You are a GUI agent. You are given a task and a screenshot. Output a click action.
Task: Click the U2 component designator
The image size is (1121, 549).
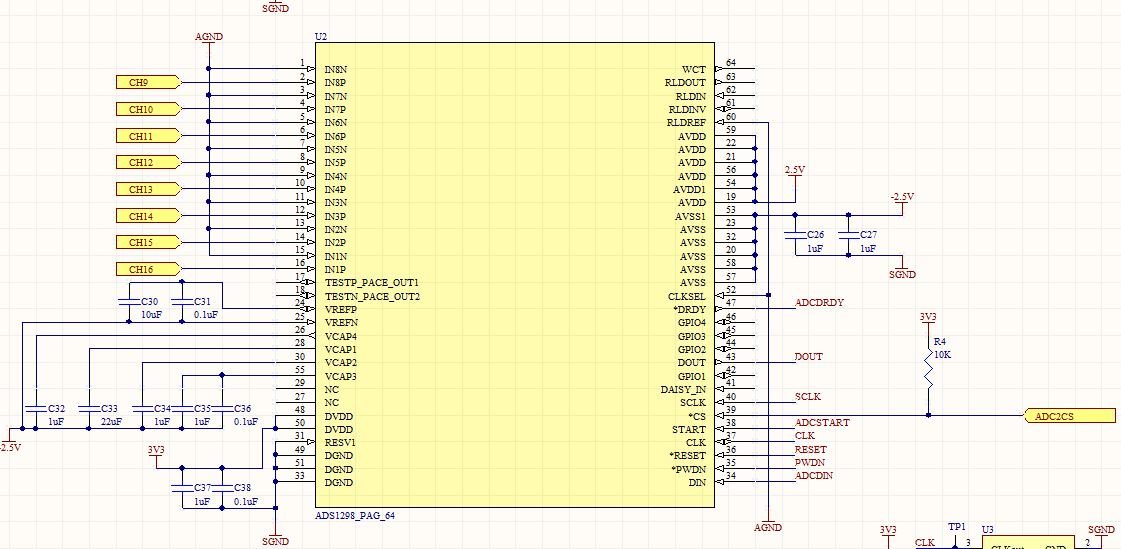[320, 36]
